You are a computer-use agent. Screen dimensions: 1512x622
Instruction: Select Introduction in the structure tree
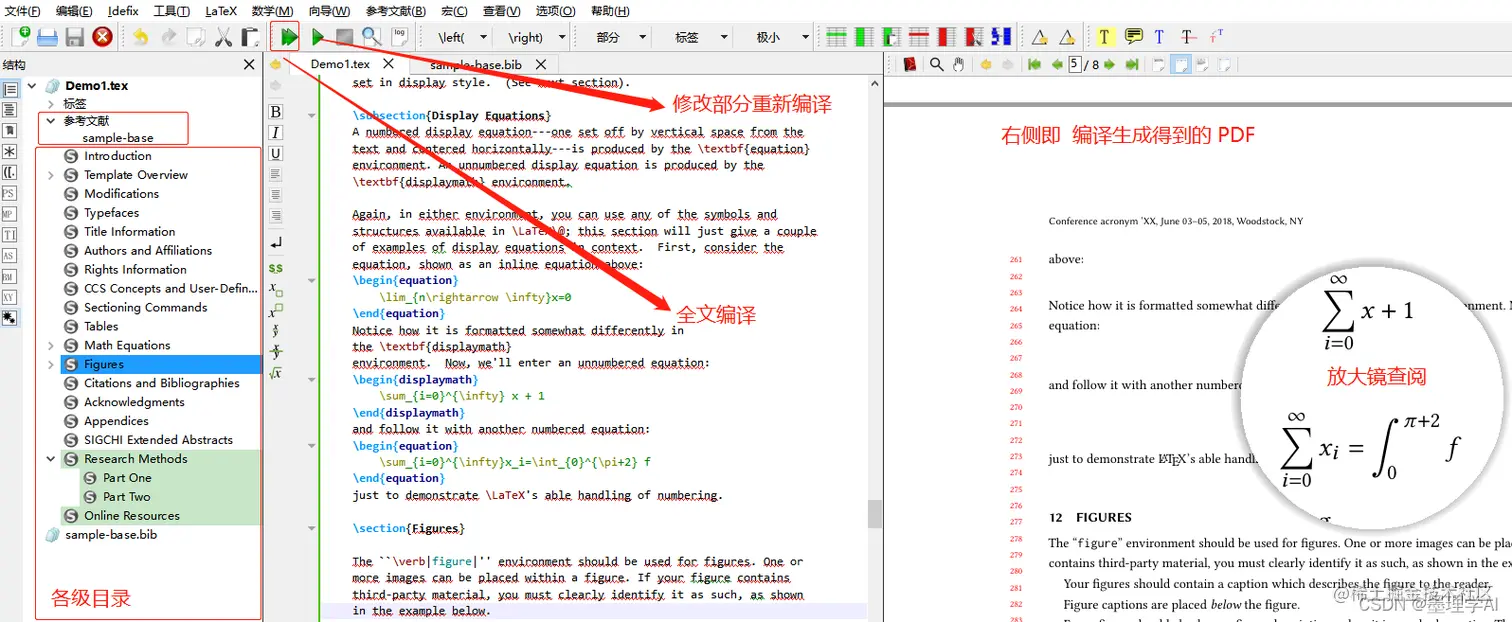[x=118, y=156]
